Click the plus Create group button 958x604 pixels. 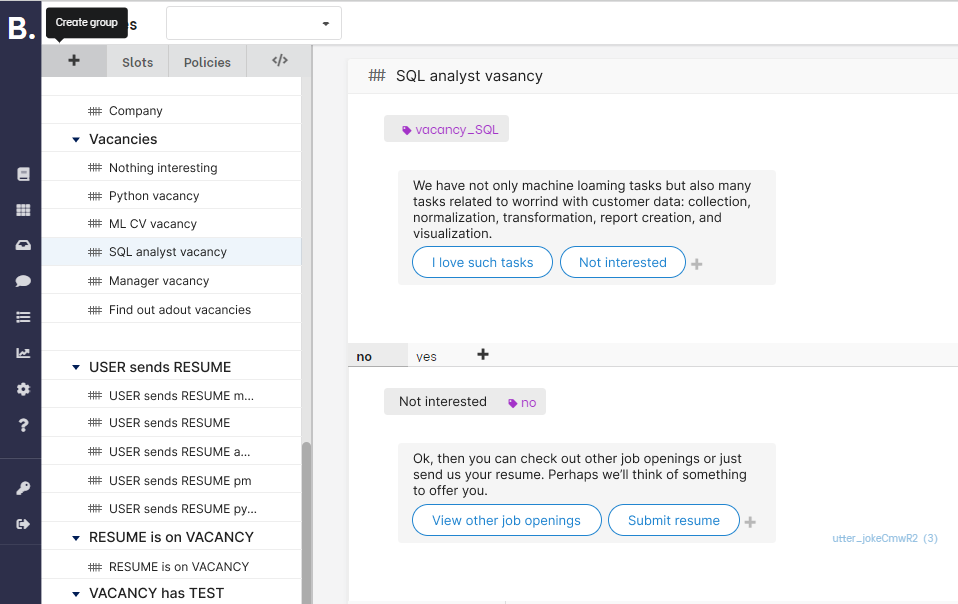[74, 60]
